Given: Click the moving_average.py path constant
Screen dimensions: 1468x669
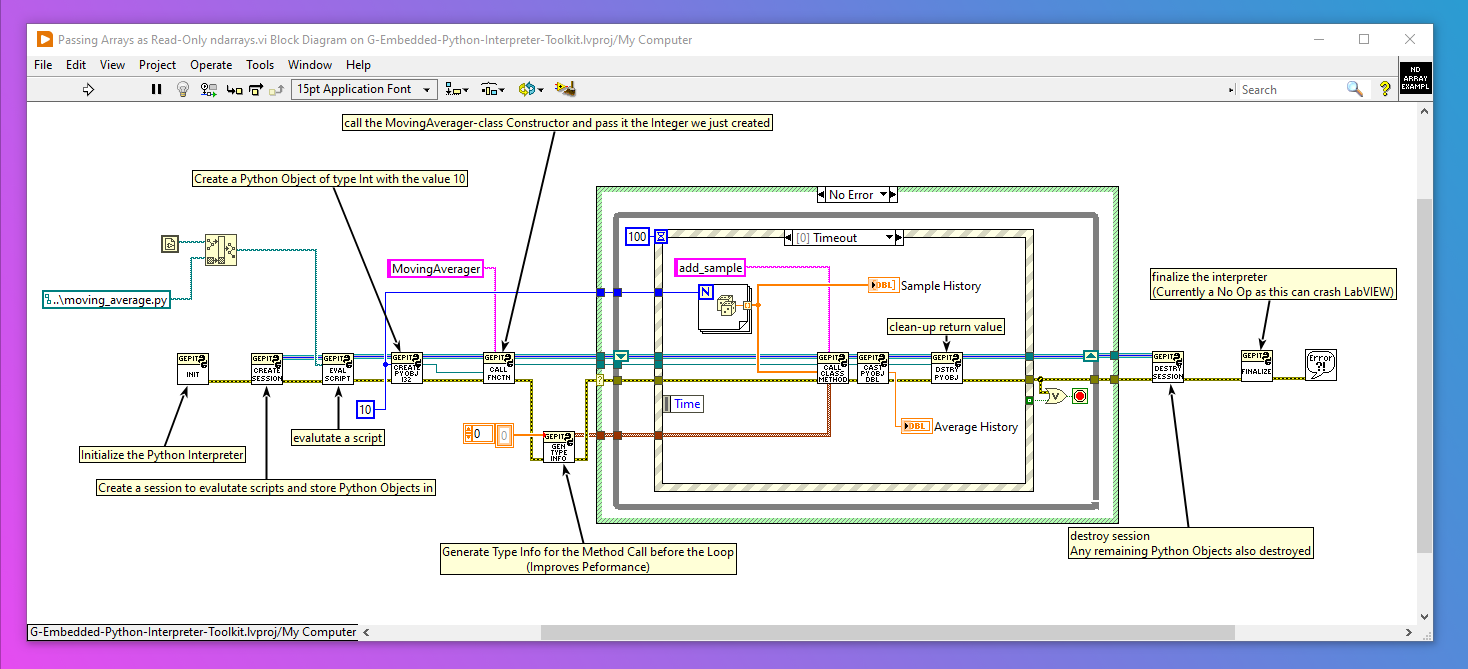Looking at the screenshot, I should [x=106, y=299].
